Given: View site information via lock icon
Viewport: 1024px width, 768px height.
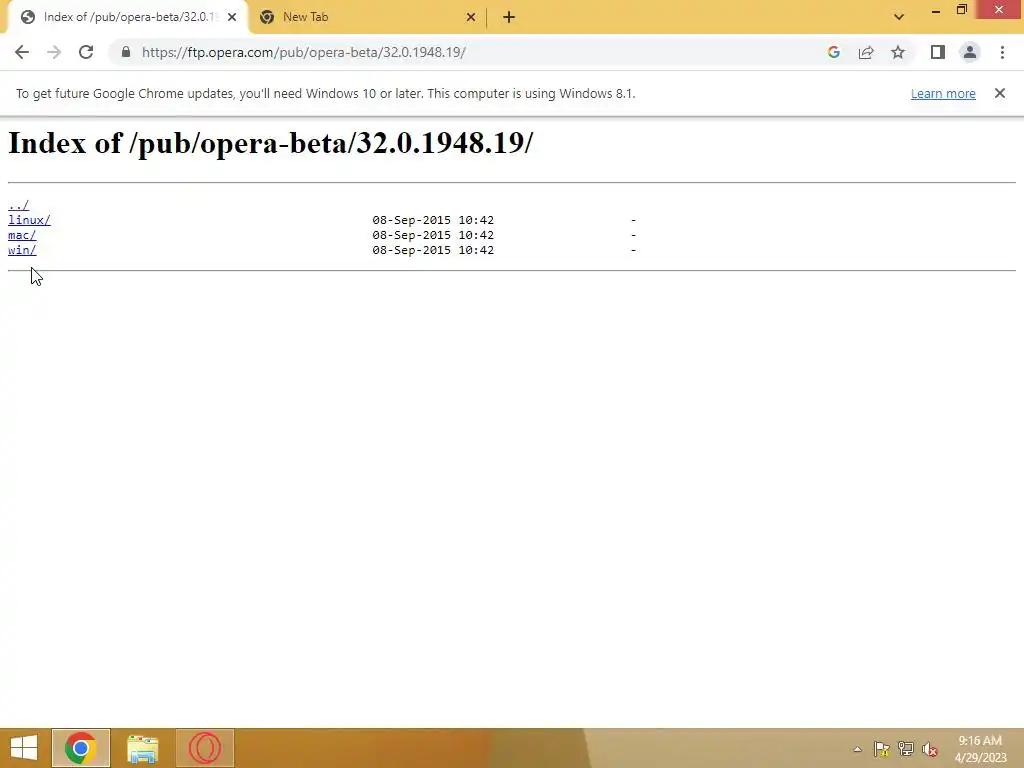Looking at the screenshot, I should [126, 52].
